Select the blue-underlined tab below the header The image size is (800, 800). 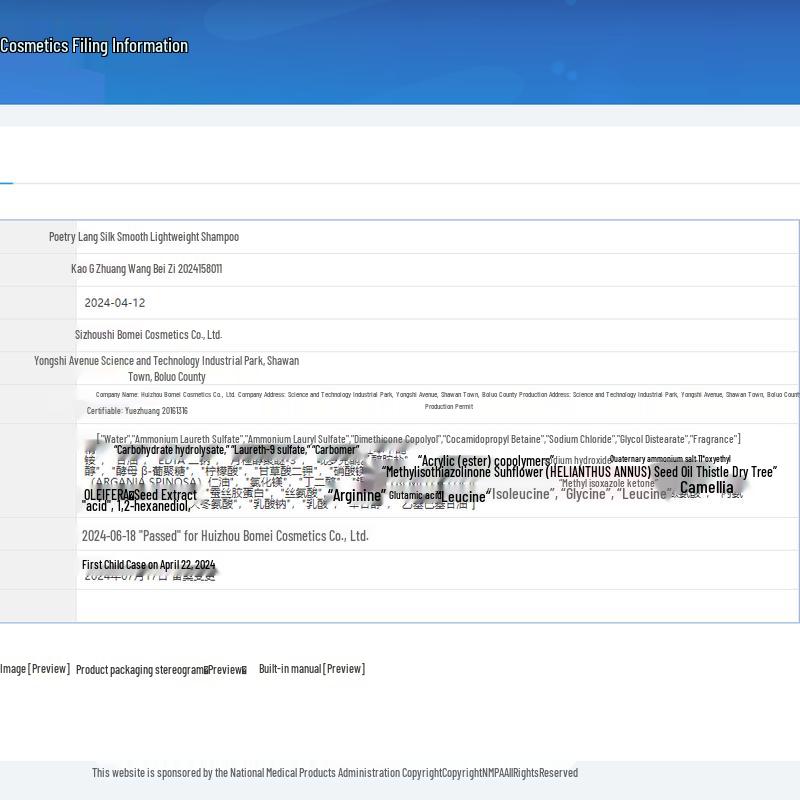(7, 183)
